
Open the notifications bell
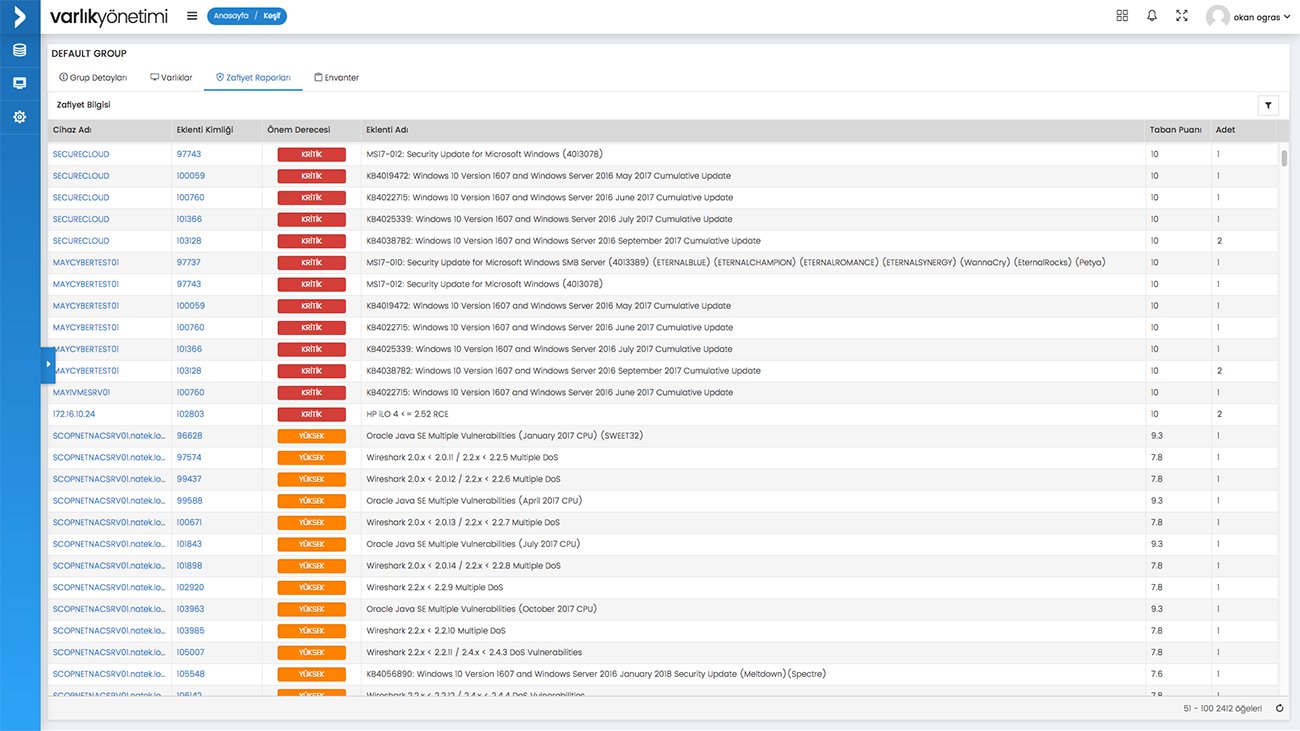[x=1152, y=16]
